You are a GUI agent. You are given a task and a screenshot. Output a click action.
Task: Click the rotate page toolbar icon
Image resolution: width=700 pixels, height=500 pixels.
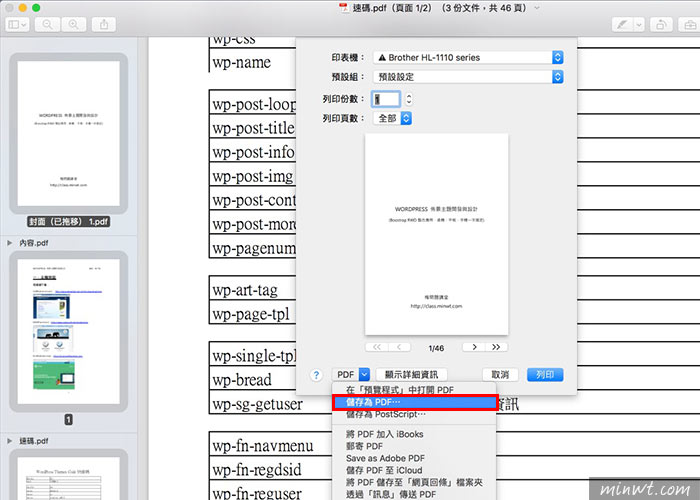661,25
